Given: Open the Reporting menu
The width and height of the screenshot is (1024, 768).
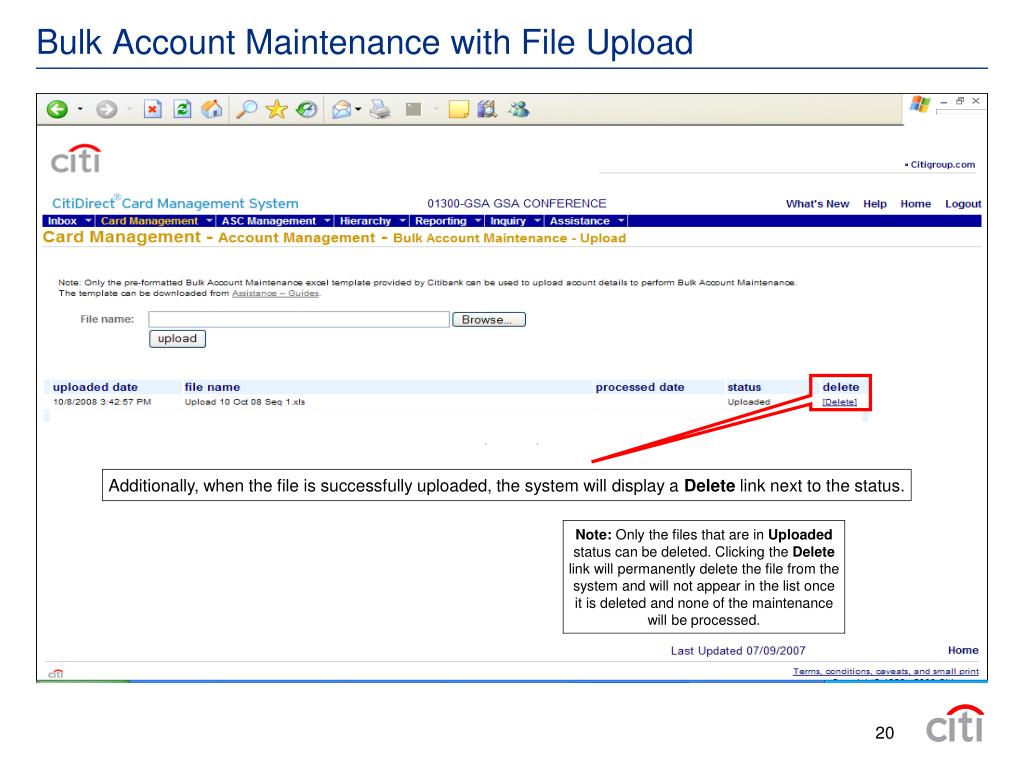Looking at the screenshot, I should 441,221.
